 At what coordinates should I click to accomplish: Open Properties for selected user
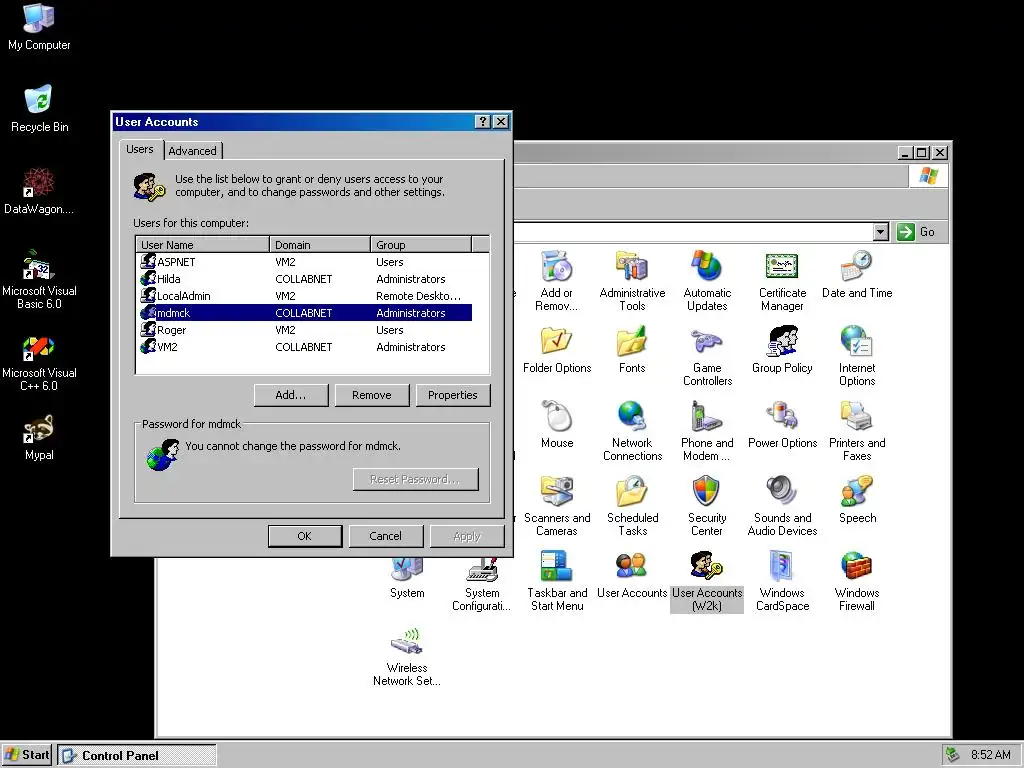453,395
